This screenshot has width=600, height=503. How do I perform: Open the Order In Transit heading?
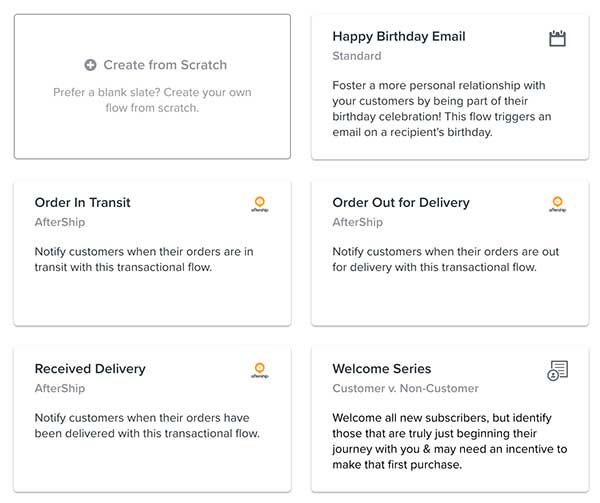pos(82,202)
